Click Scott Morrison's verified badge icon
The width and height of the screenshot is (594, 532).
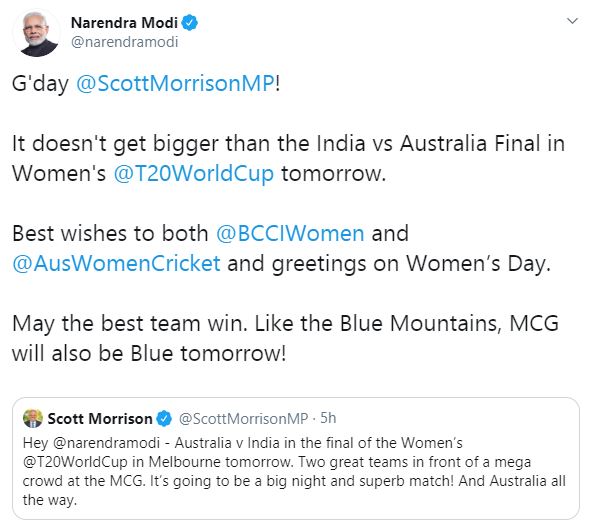click(x=164, y=419)
